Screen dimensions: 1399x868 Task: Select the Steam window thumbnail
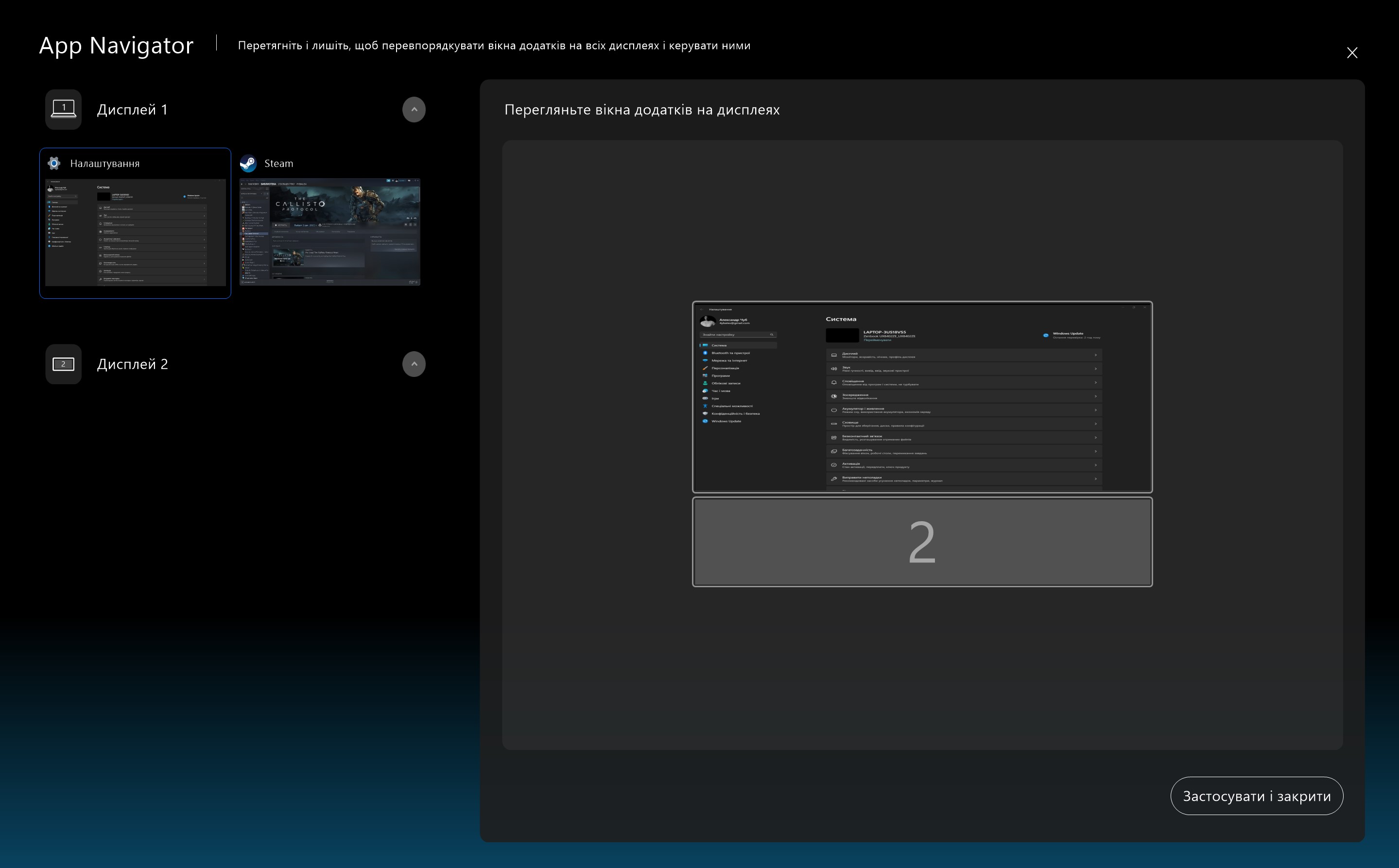coord(329,232)
